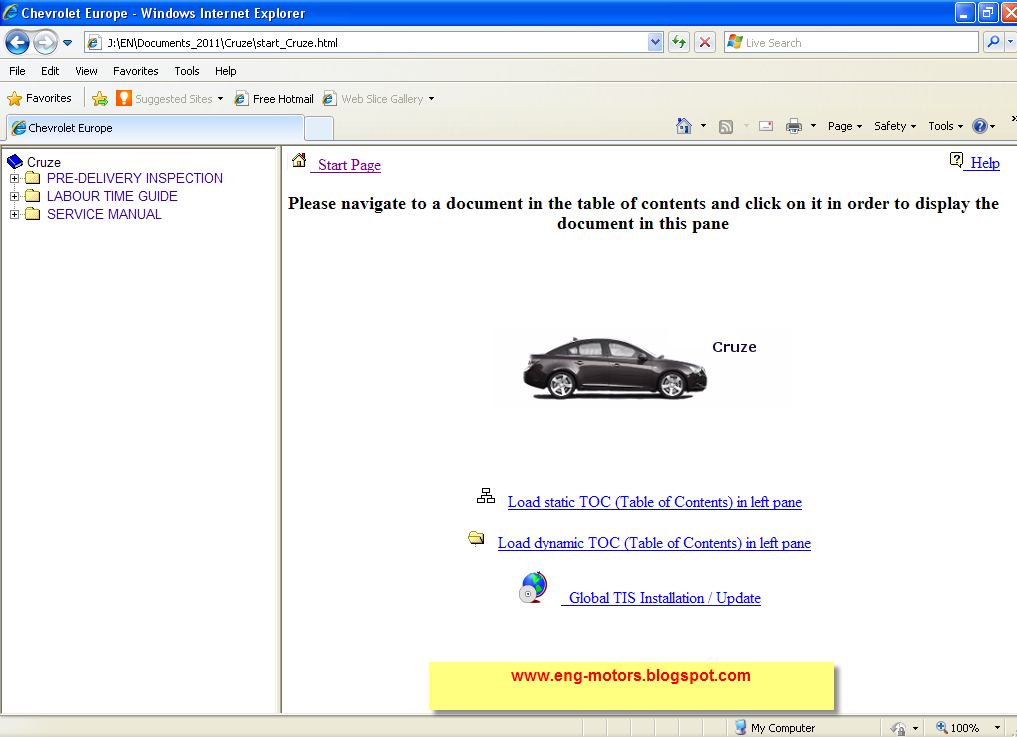This screenshot has height=737, width=1017.
Task: Click the blank New Tab button
Action: coord(319,128)
